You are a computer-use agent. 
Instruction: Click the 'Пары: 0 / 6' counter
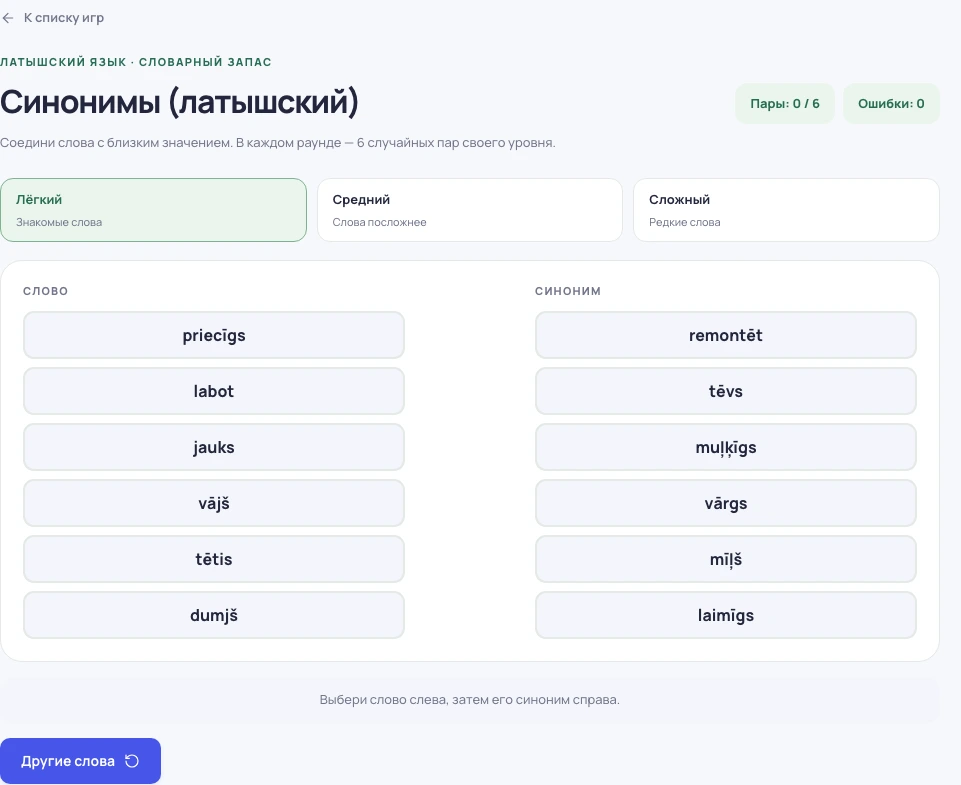point(784,104)
